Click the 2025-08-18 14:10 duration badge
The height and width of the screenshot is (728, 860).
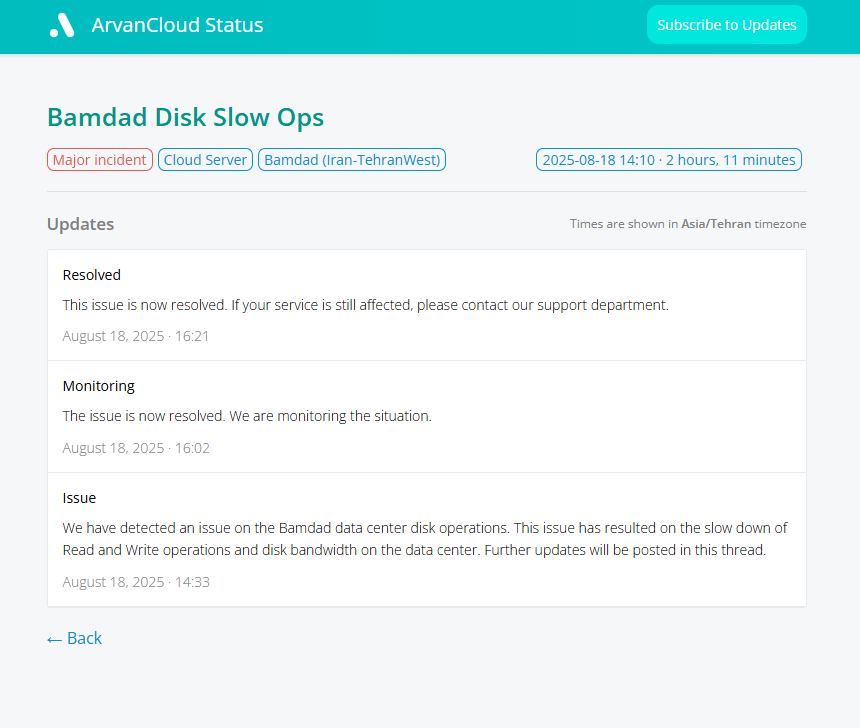(x=669, y=160)
